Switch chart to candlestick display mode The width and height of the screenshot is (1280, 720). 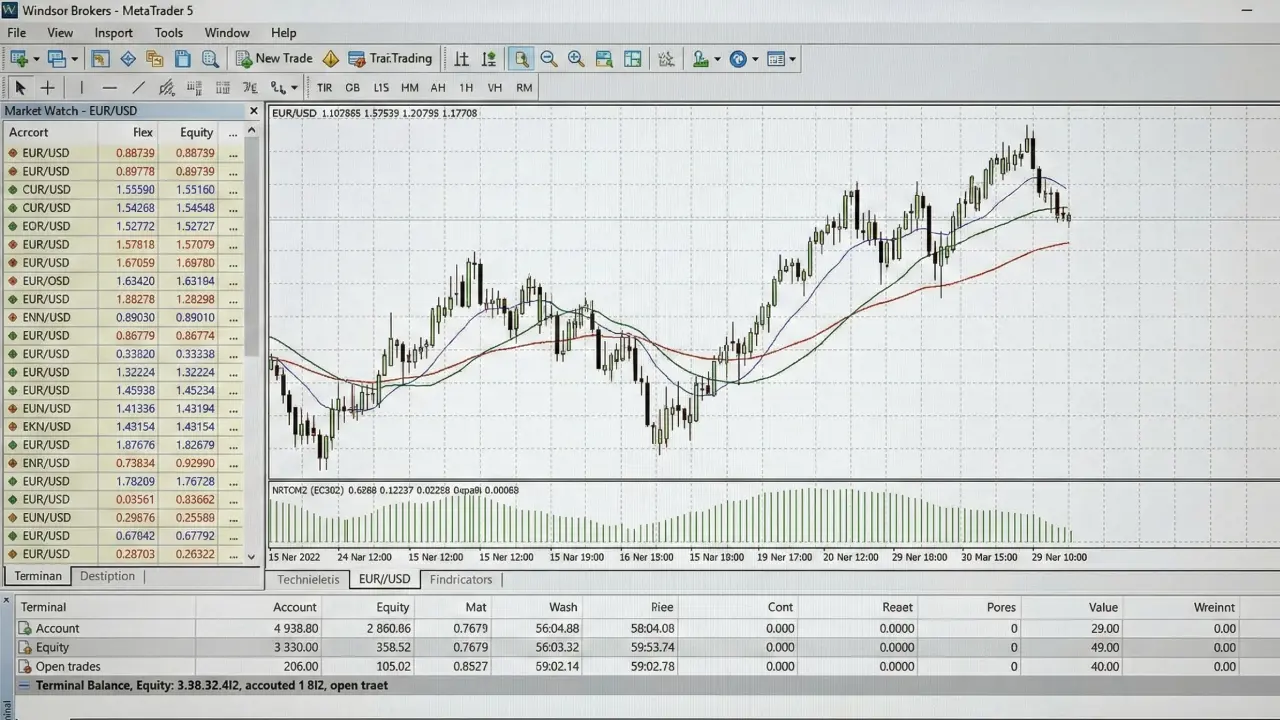coord(489,58)
